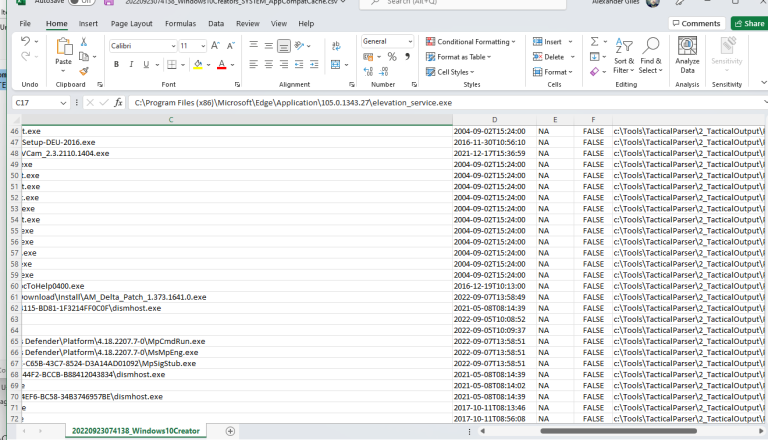Click the Copy icon

click(84, 56)
